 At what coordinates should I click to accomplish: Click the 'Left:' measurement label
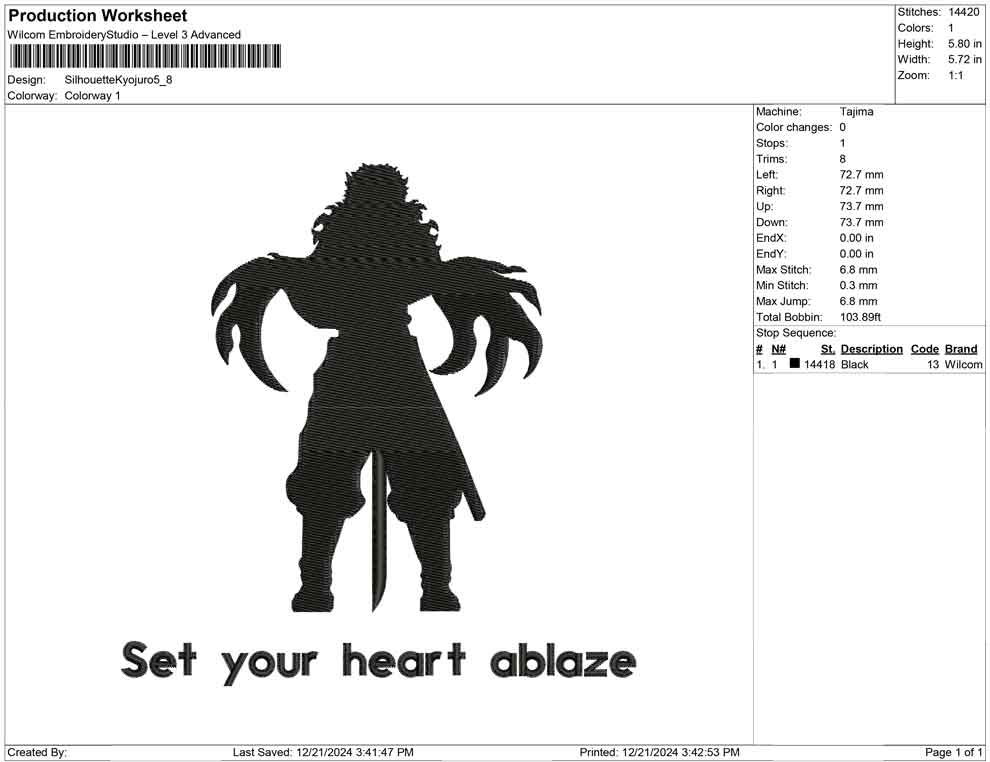[x=767, y=175]
